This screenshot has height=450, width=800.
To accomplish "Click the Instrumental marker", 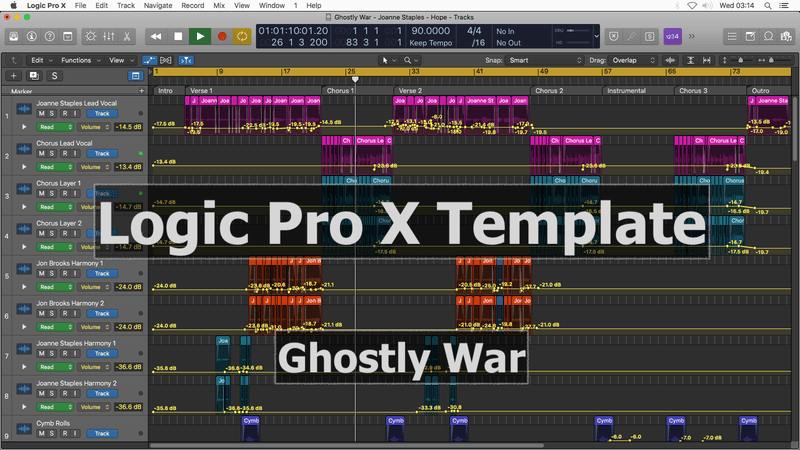I will click(626, 90).
